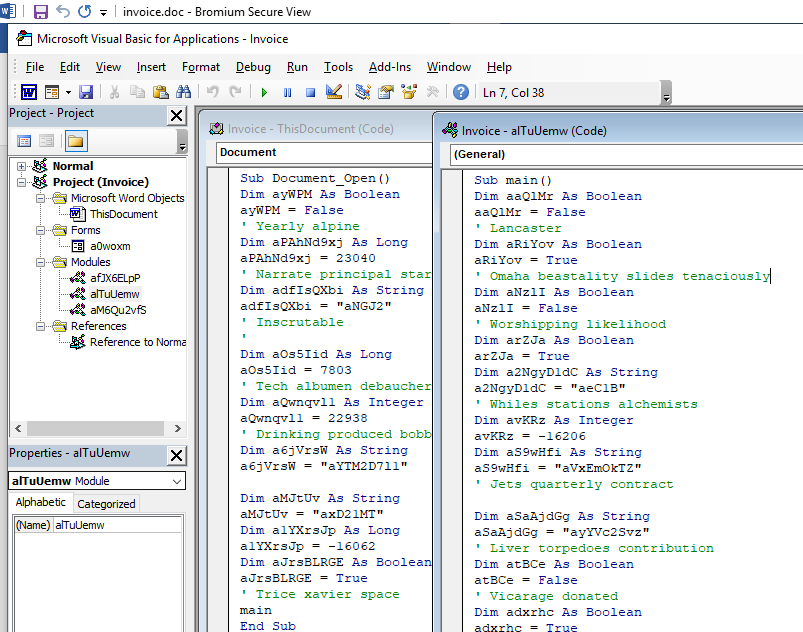Open toolbar options overflow arrow
Screen dimensions: 803x632
click(x=666, y=93)
